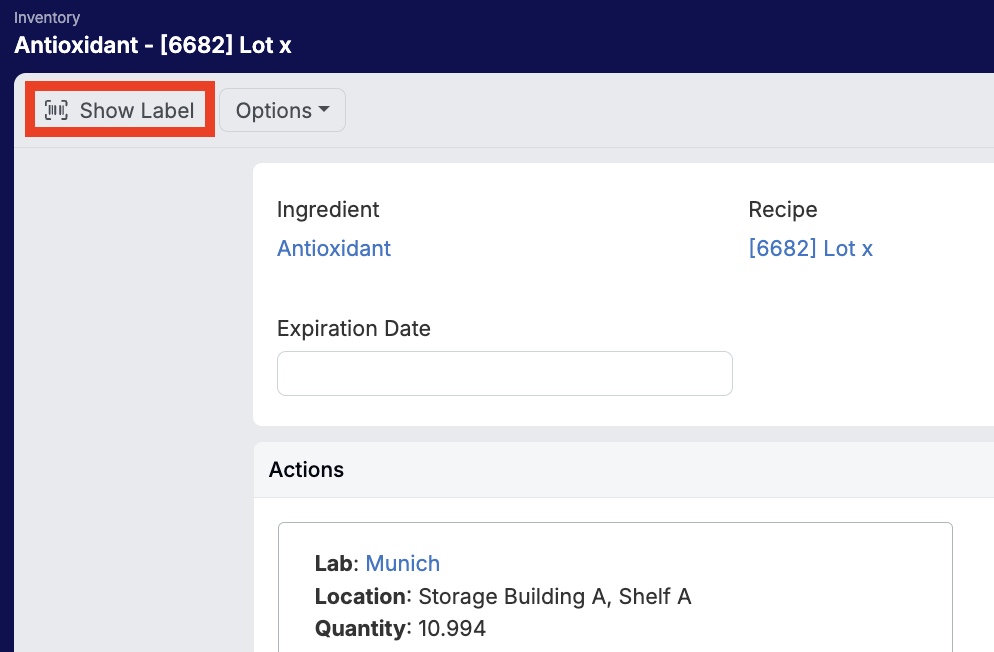Focus the Expiration Date input field

(504, 373)
